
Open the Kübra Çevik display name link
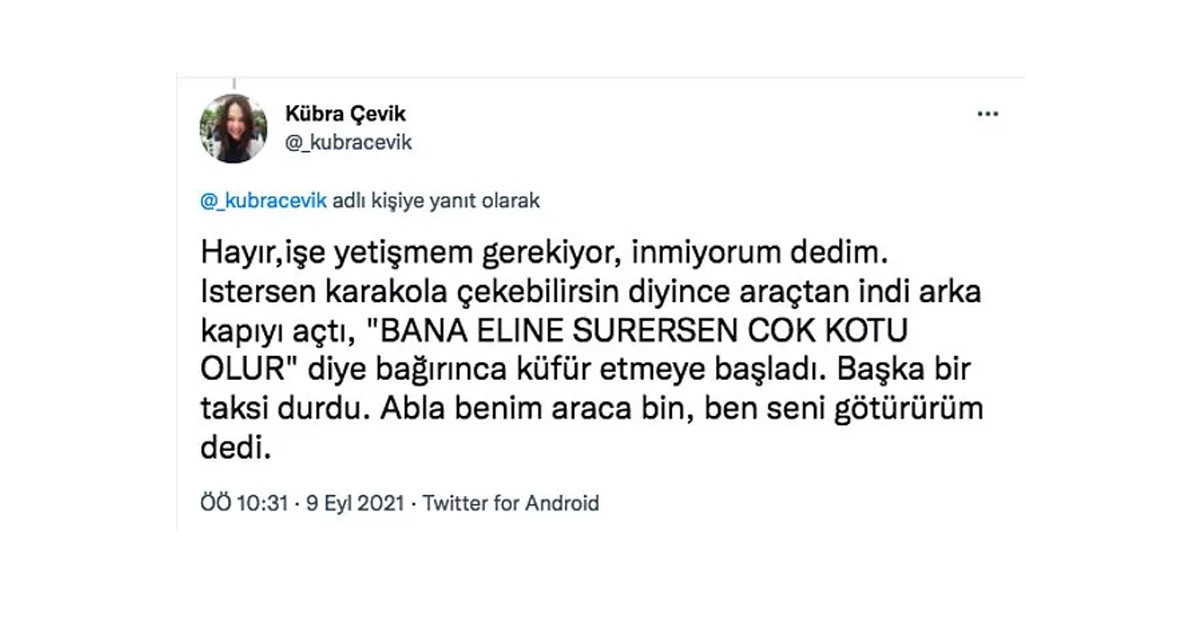click(345, 114)
